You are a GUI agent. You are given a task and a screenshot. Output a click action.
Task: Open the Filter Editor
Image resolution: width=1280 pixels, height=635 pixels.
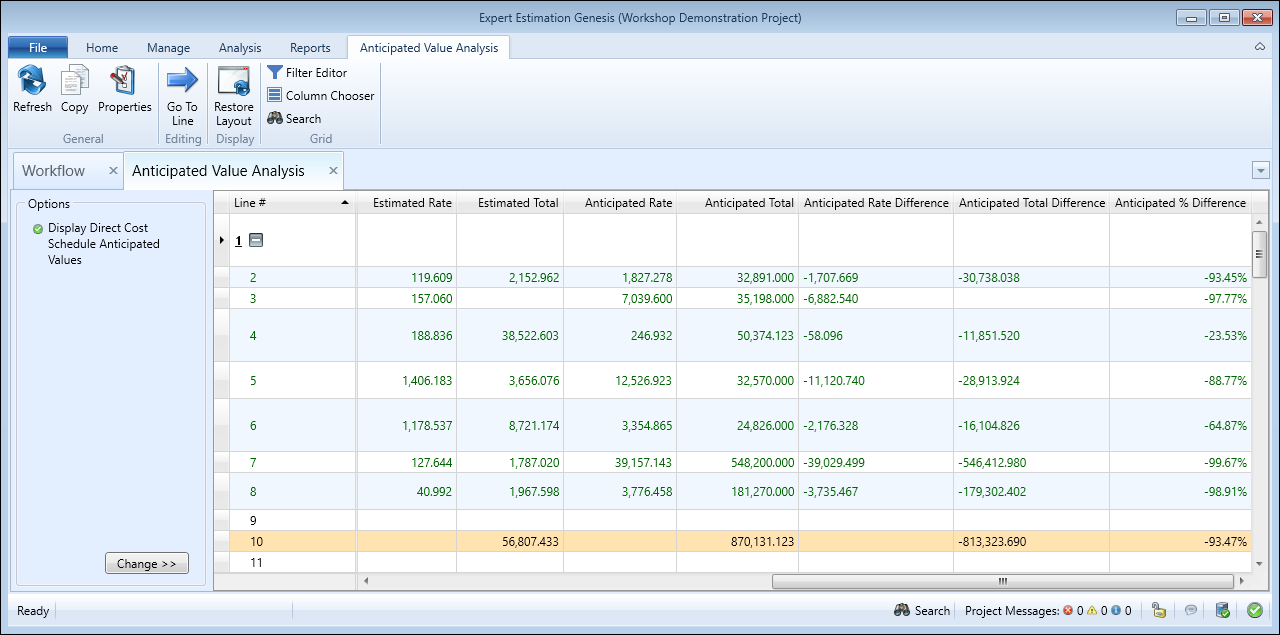click(x=307, y=73)
